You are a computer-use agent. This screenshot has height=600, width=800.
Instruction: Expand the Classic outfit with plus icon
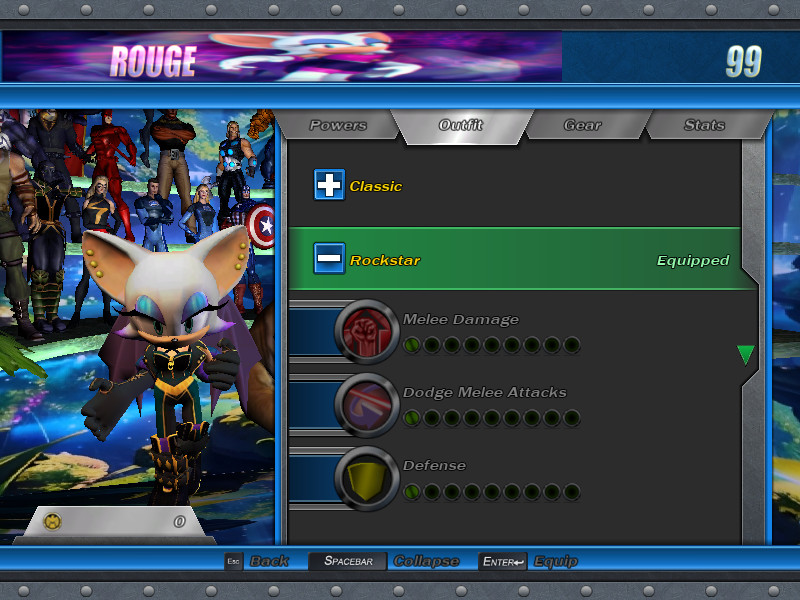(x=329, y=184)
